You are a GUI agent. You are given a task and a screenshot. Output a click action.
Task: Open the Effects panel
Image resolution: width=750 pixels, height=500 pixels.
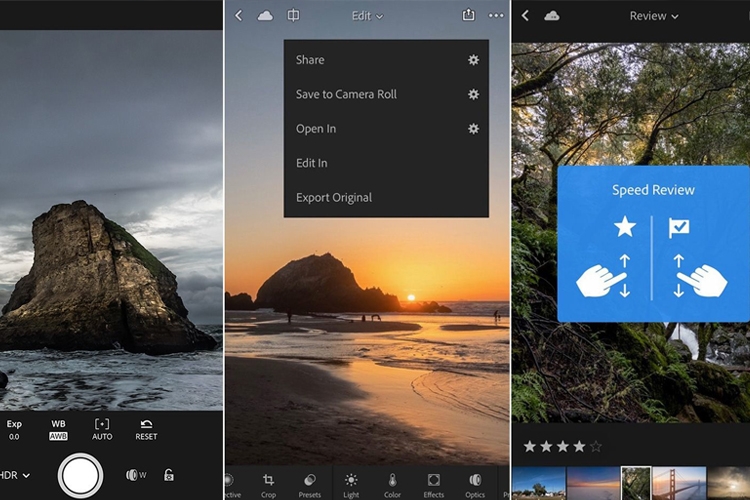click(x=433, y=486)
